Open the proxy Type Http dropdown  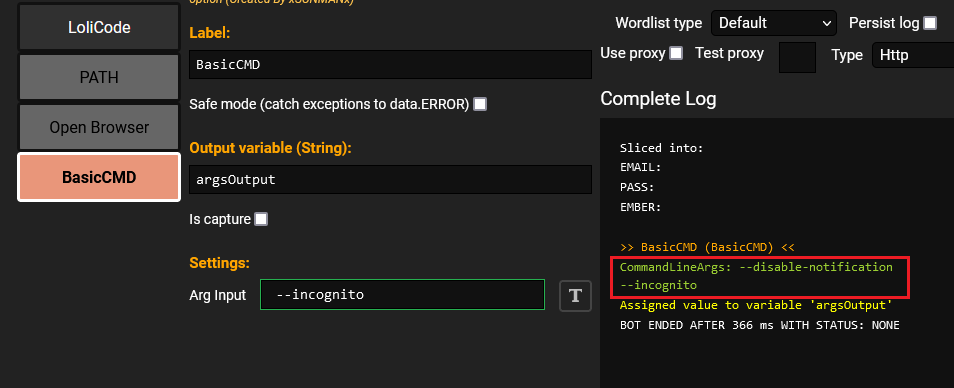coord(913,55)
